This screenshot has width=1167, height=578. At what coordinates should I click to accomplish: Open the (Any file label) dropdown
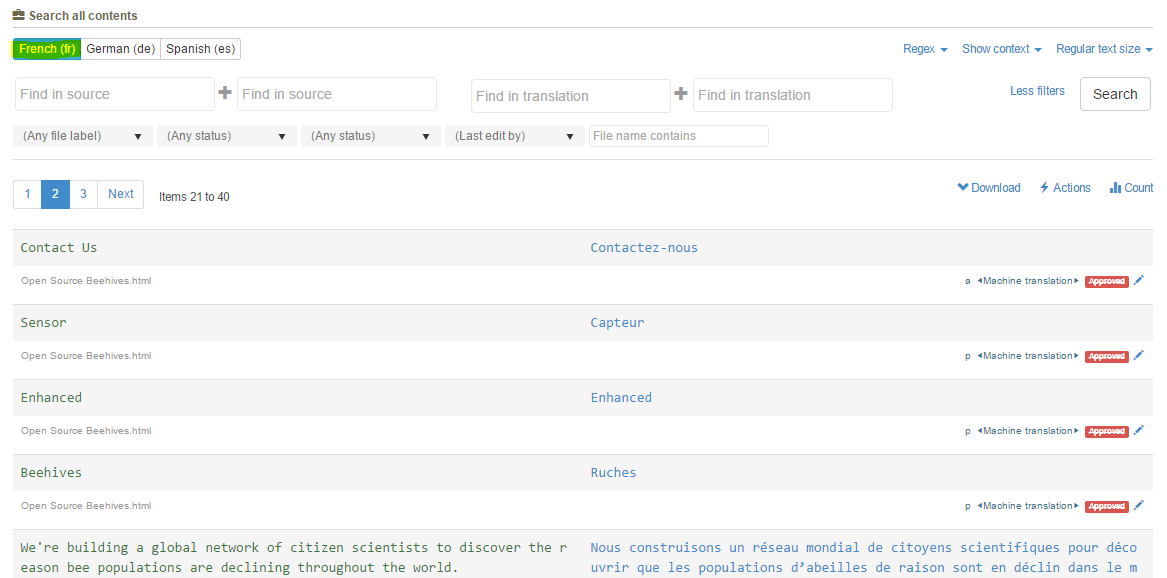coord(83,136)
